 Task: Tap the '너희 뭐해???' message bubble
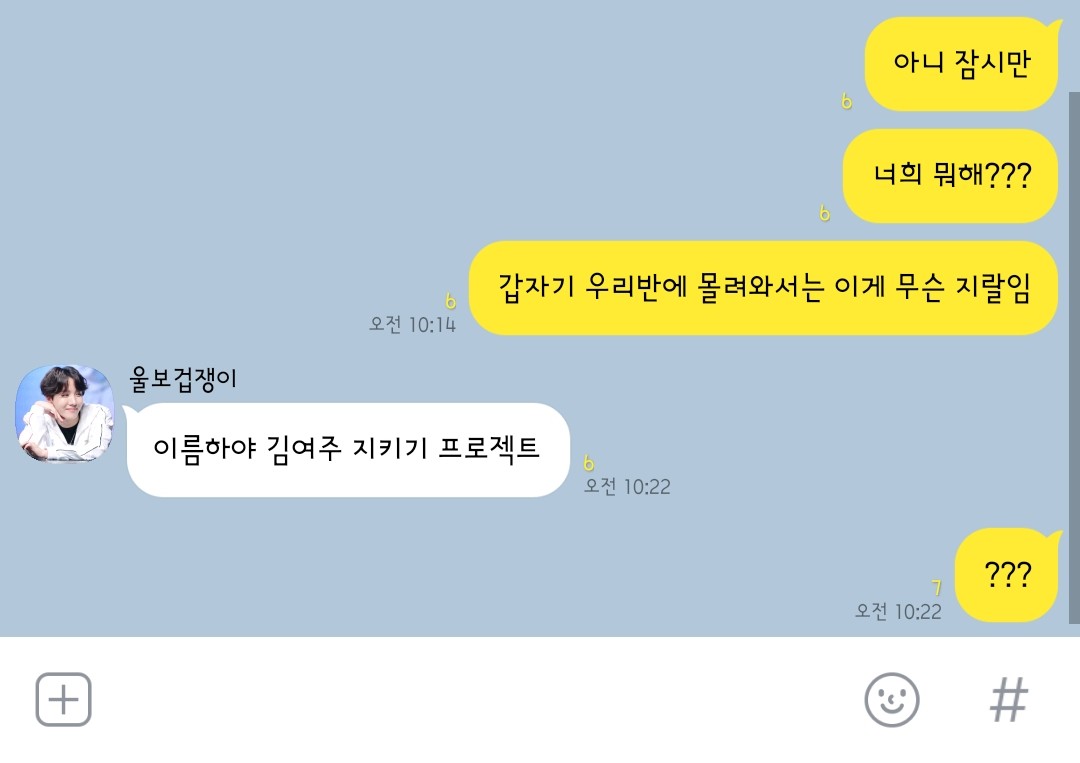pos(950,176)
